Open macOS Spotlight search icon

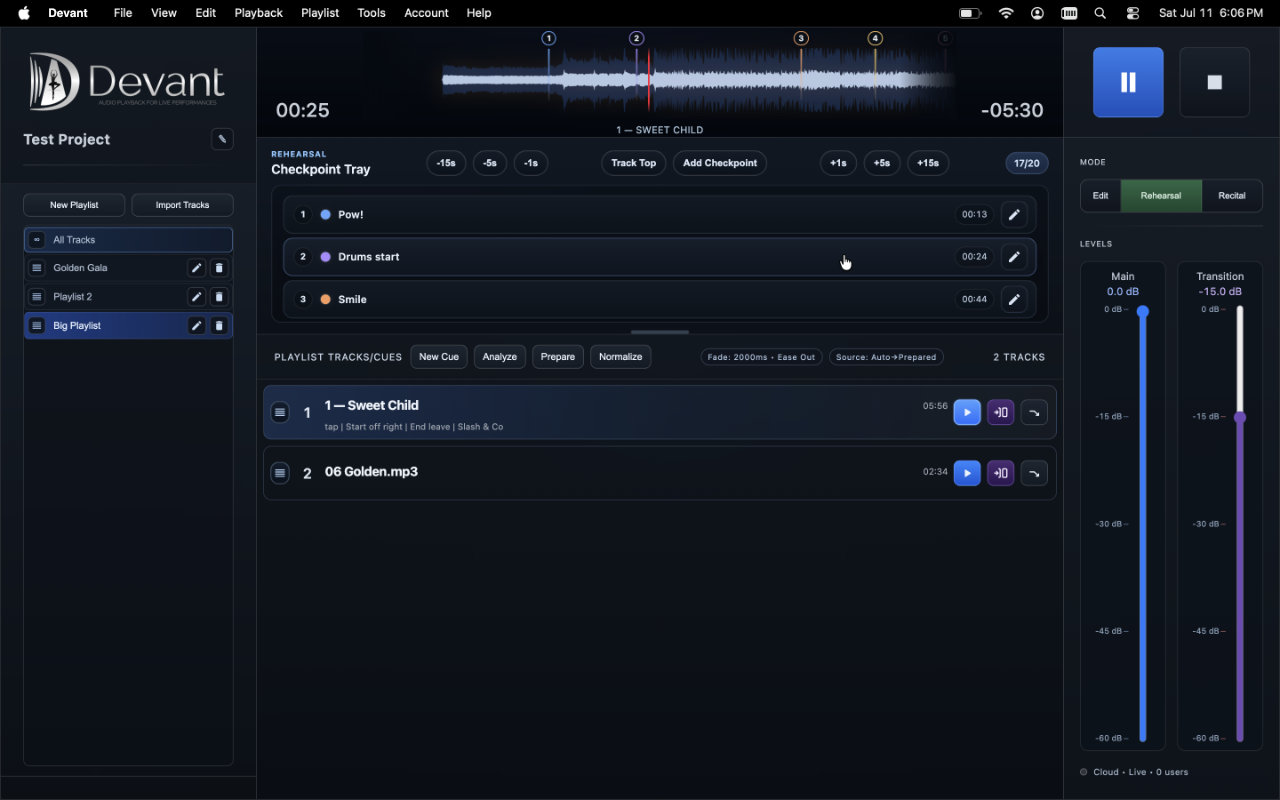click(x=1100, y=13)
